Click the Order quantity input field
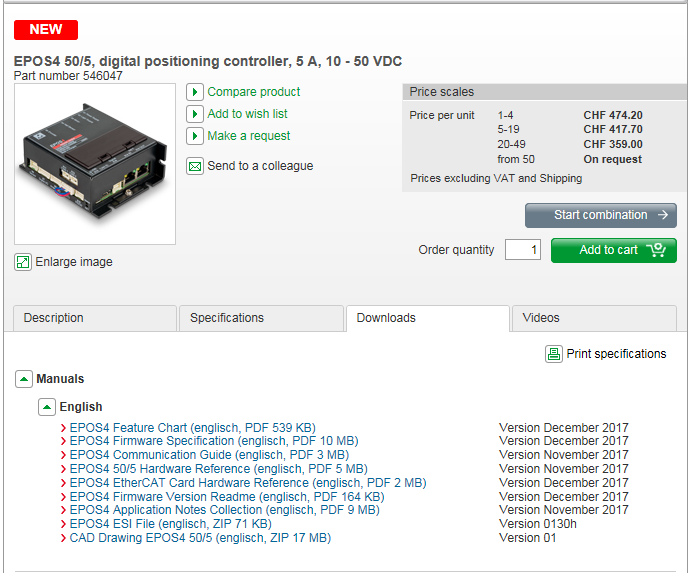Screen dimensions: 688x573 pos(523,250)
